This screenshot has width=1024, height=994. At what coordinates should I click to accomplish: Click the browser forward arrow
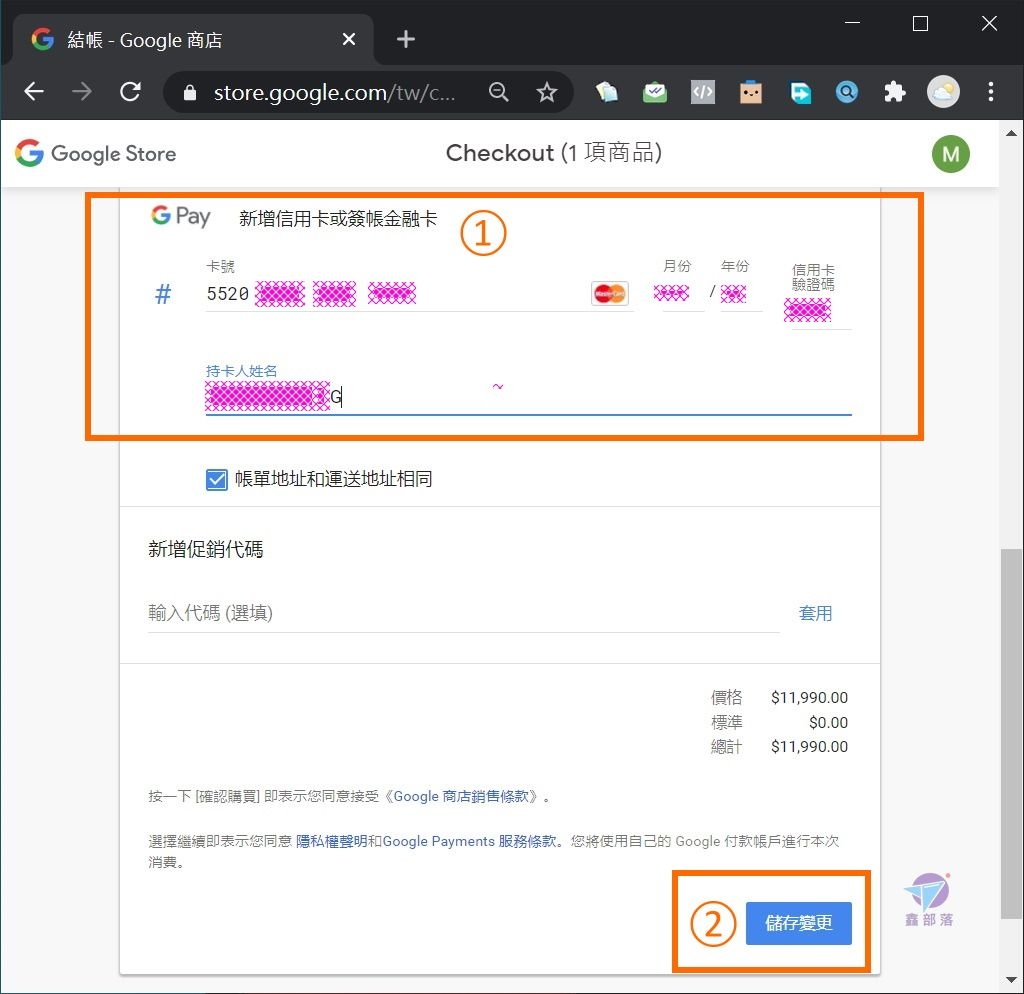[82, 91]
